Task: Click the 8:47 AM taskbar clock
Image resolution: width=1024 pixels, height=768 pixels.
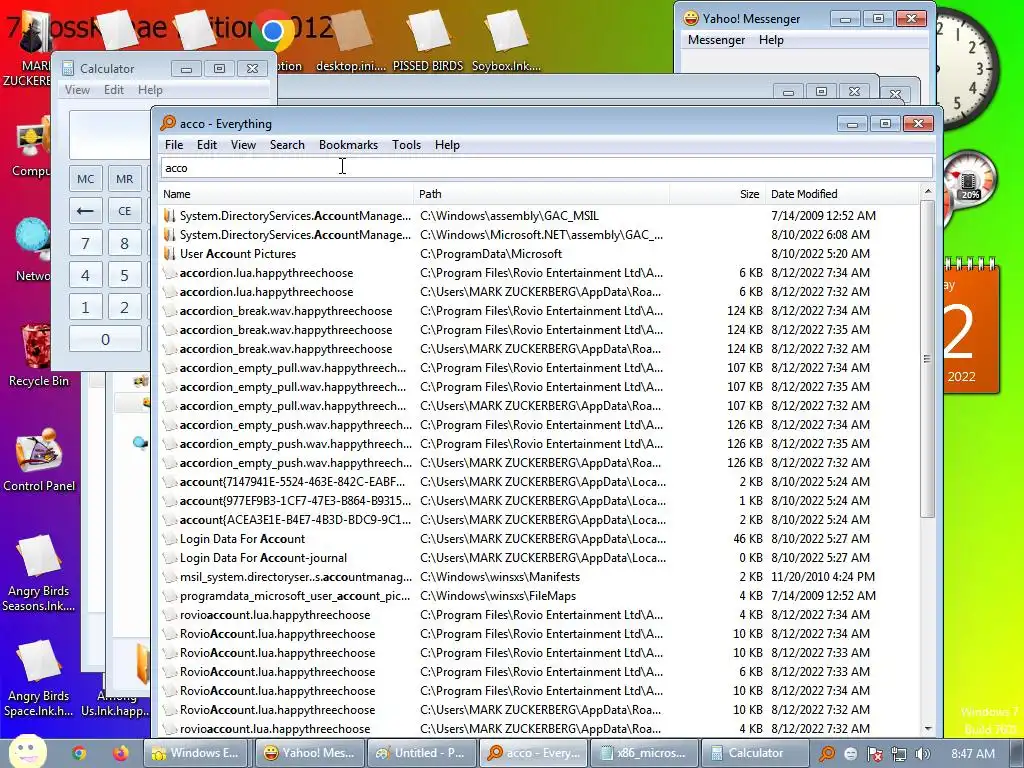Action: (x=973, y=754)
